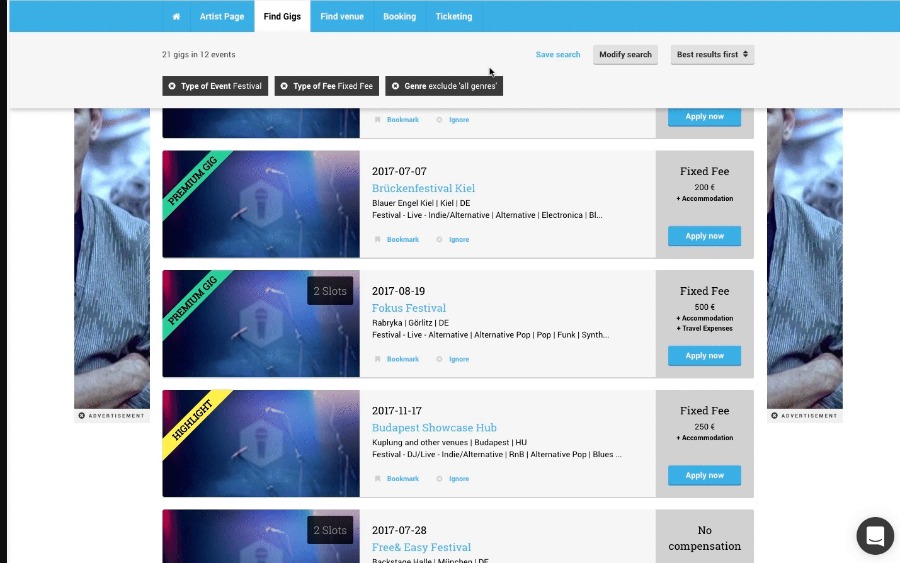Click the Bookmark link for Budapest Showcase Hub
Screen dimensions: 900x563
(403, 479)
